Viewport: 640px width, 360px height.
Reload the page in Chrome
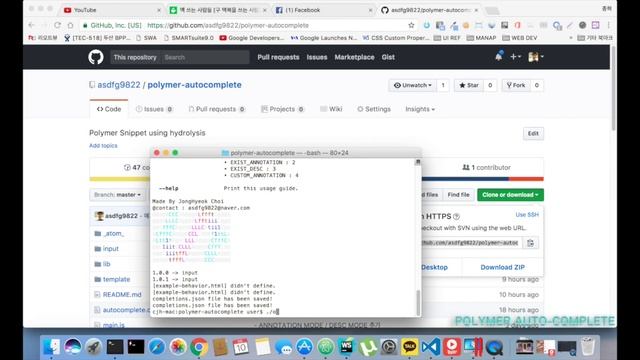(x=57, y=25)
